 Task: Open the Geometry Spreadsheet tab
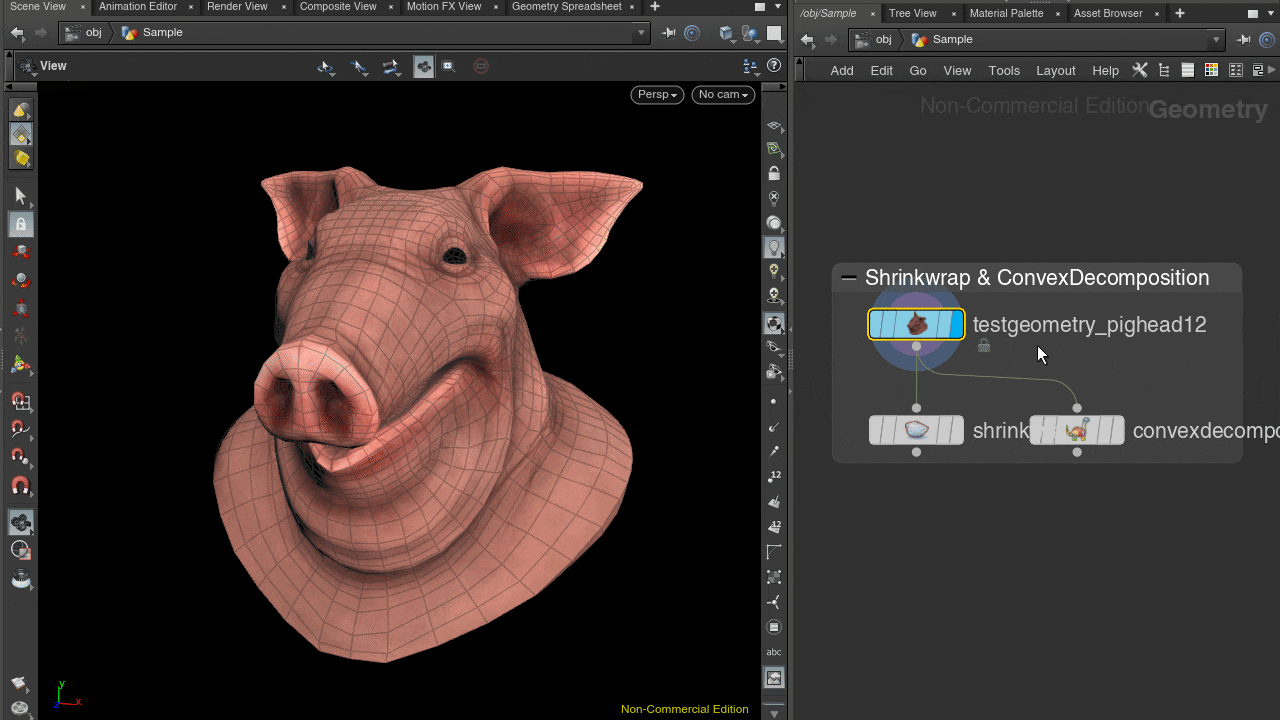click(566, 7)
